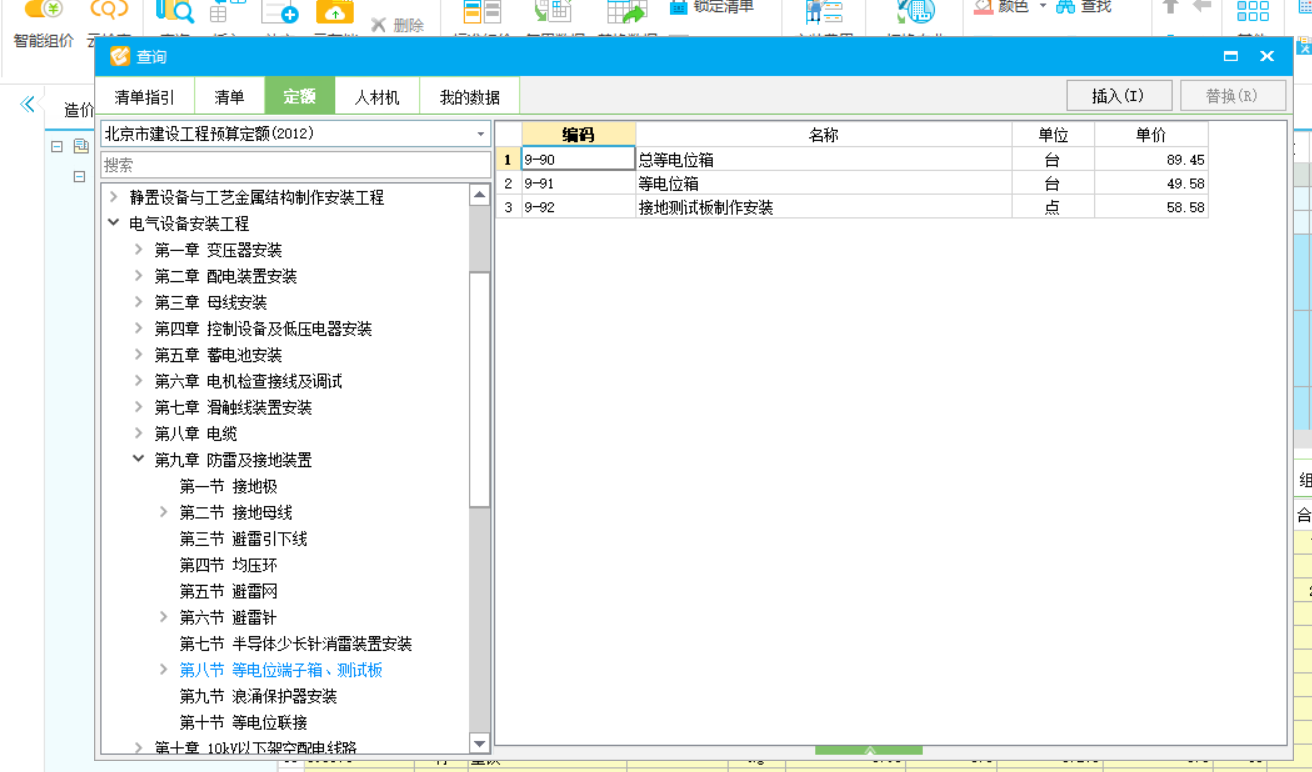Click the 单位 column header
The height and width of the screenshot is (772, 1312).
coord(1053,135)
